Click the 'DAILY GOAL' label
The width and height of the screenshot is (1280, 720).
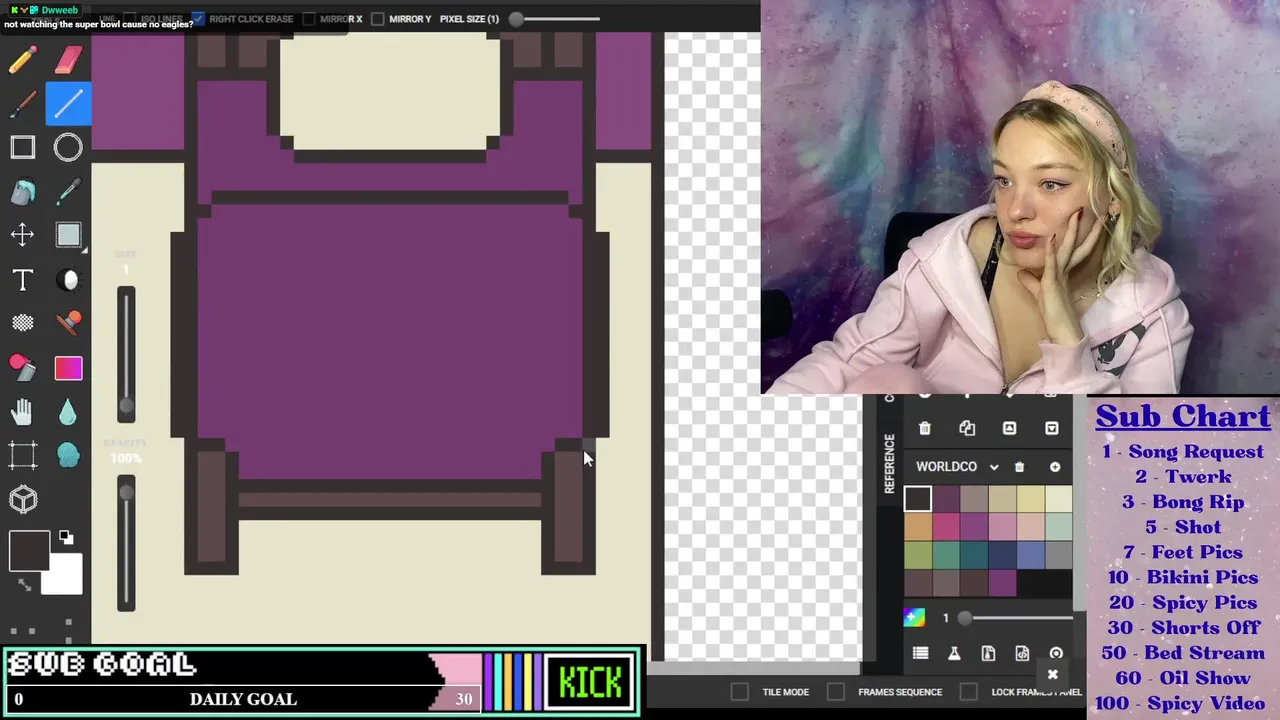pyautogui.click(x=243, y=699)
